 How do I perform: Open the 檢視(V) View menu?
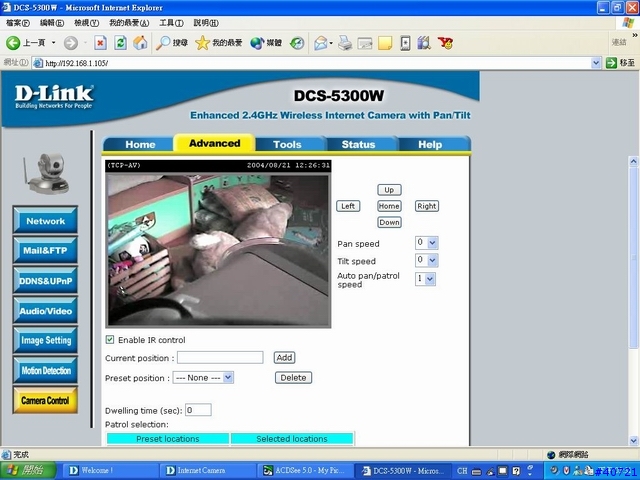tap(87, 23)
